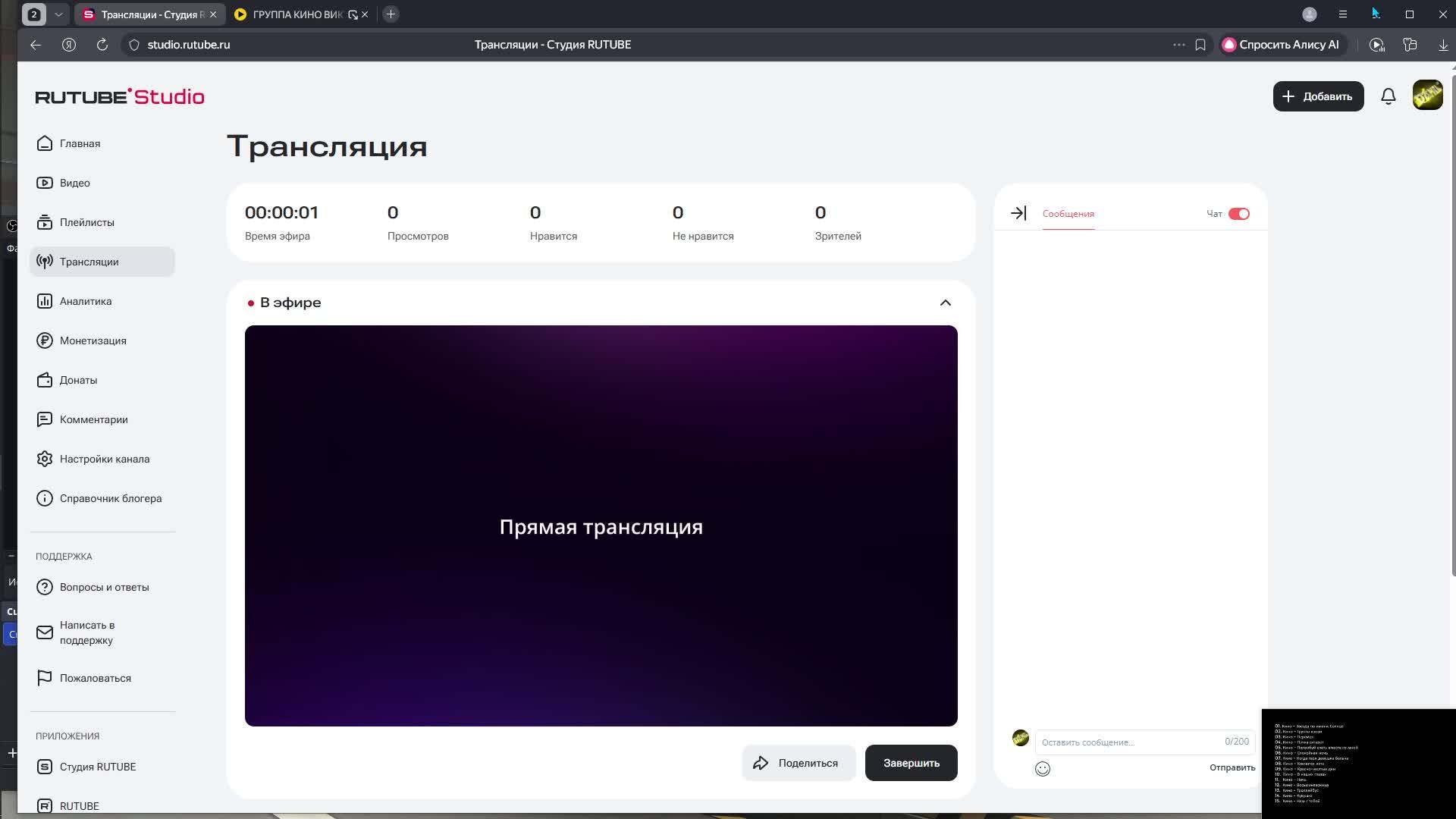Open the Монетизация ruble icon
The width and height of the screenshot is (1456, 819).
[x=45, y=340]
